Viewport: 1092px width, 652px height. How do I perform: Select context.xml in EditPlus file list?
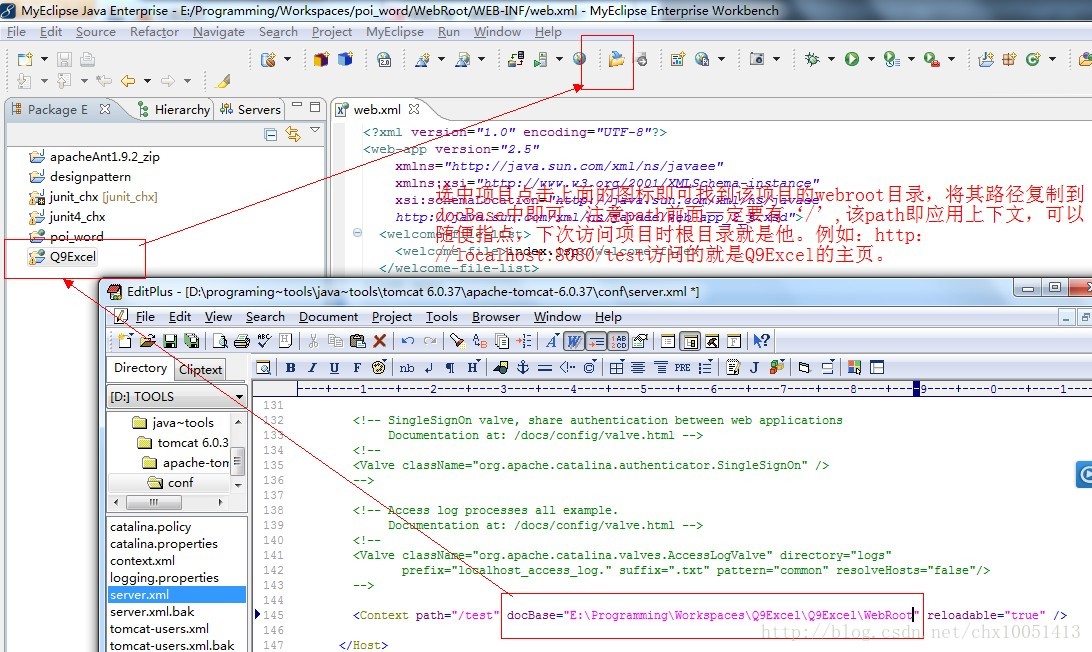142,561
